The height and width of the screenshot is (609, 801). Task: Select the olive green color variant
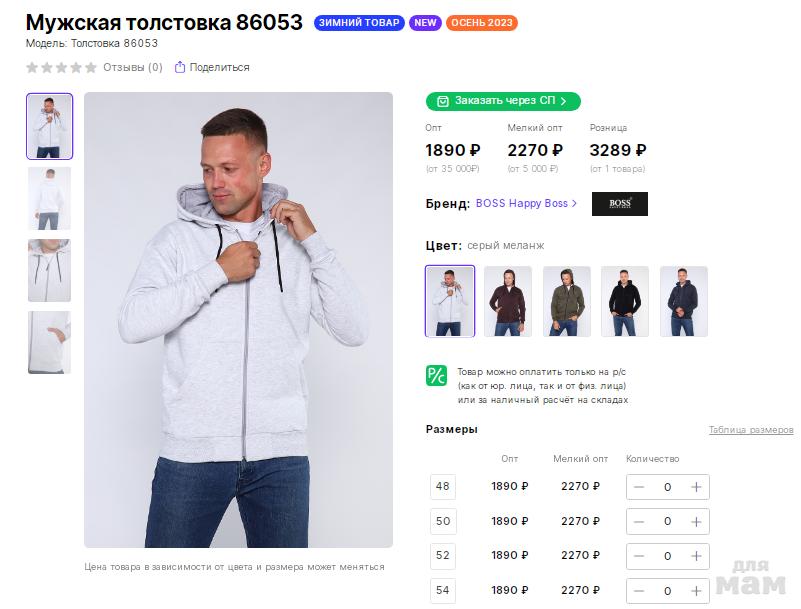pyautogui.click(x=567, y=301)
